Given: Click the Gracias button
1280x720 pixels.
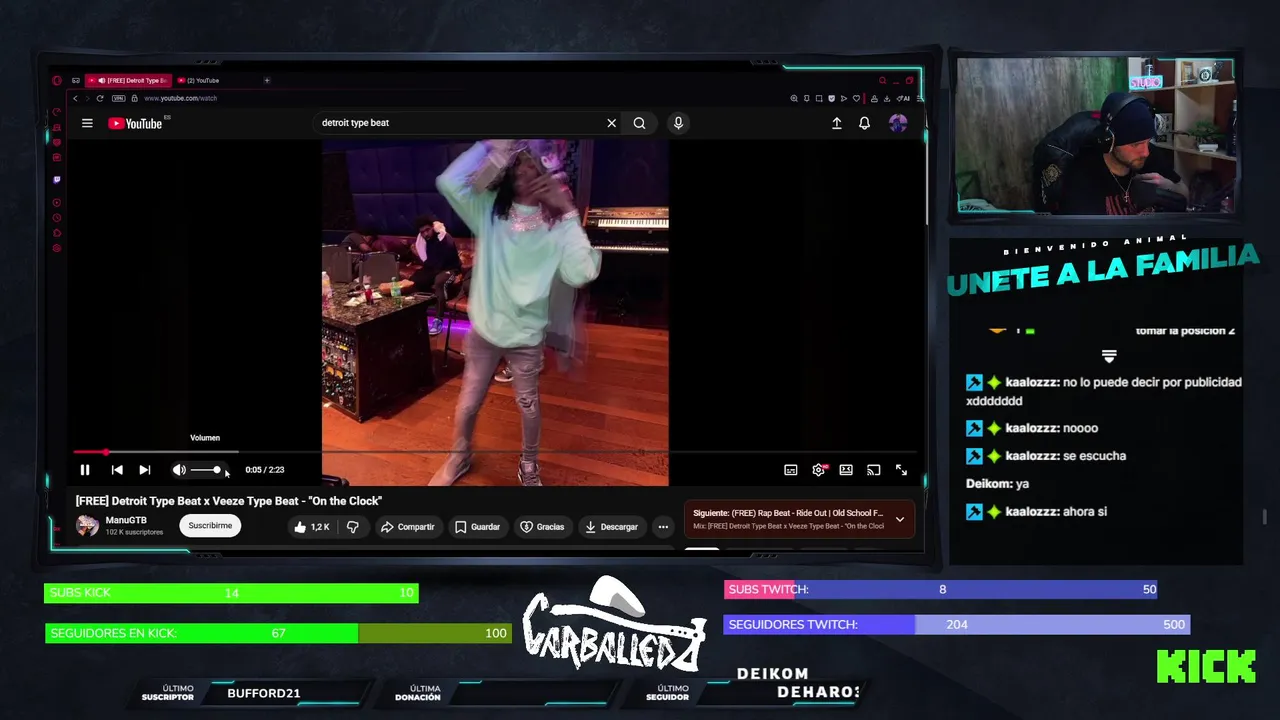Looking at the screenshot, I should coord(542,527).
